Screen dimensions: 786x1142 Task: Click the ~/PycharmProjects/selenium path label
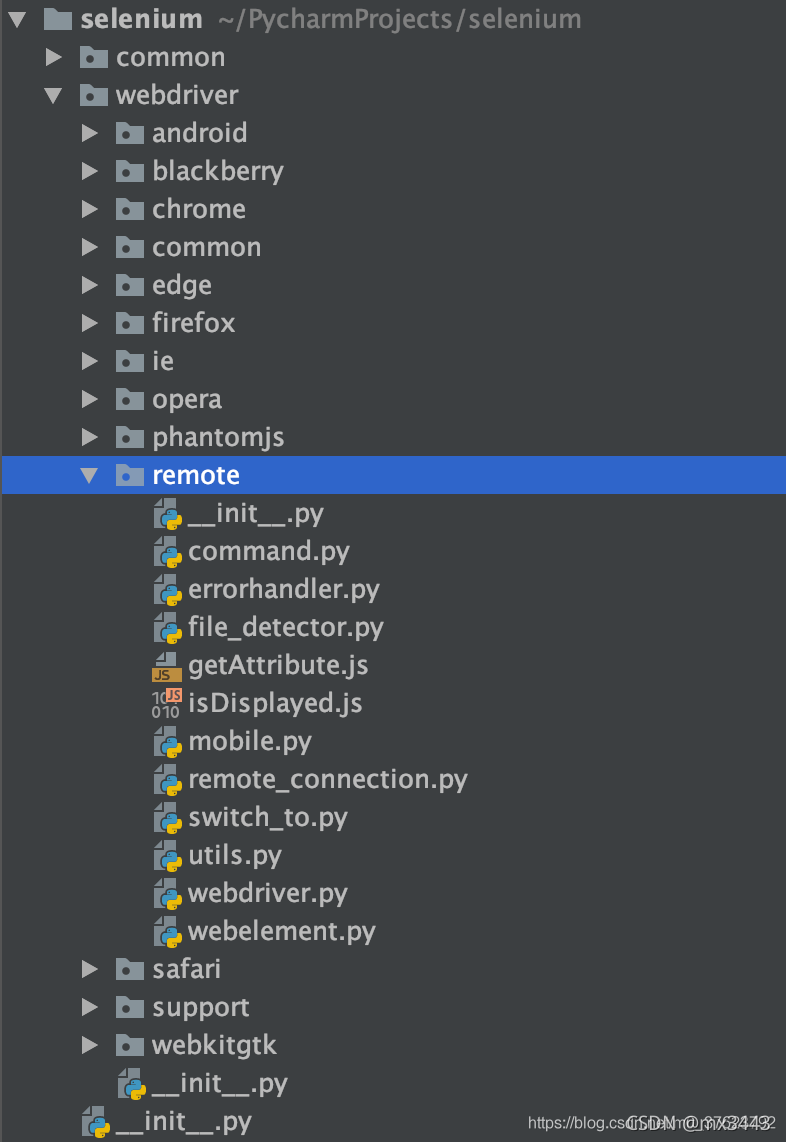[x=400, y=20]
